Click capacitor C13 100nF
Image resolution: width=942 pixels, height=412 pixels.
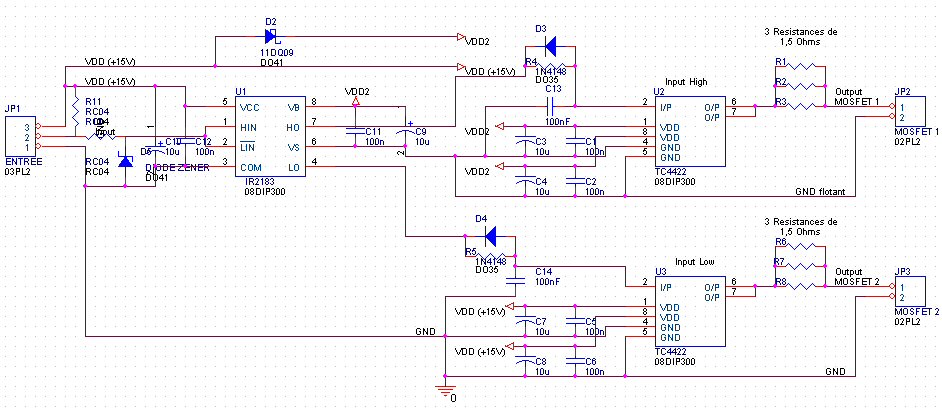point(550,107)
